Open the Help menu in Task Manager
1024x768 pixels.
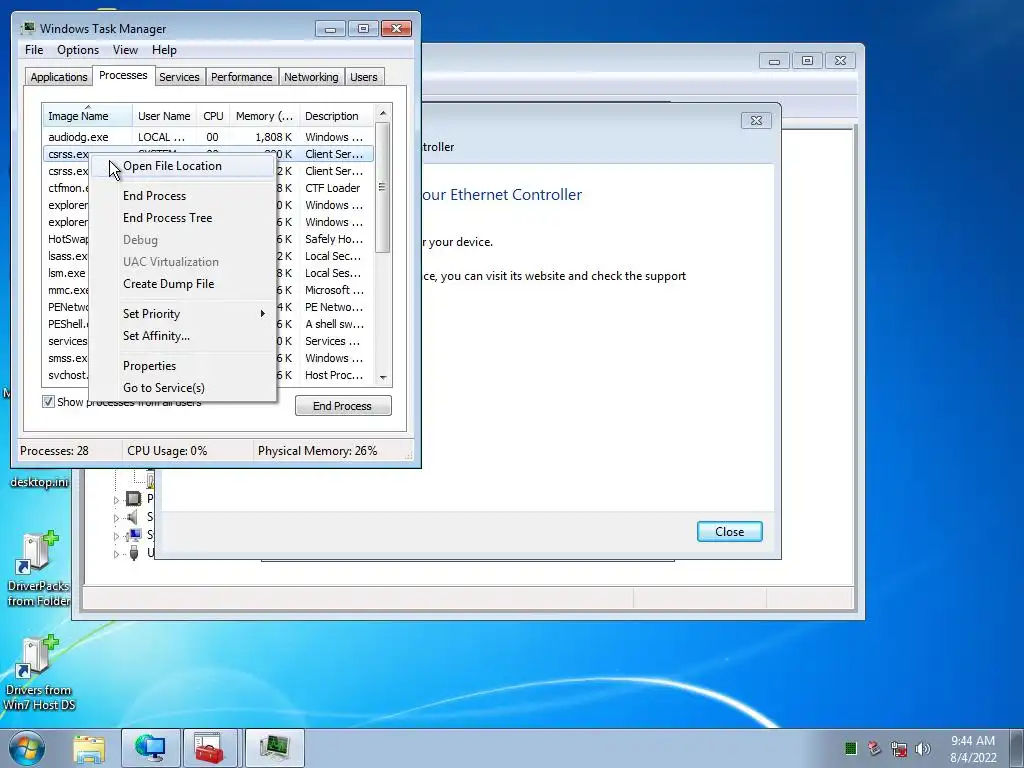pos(164,50)
